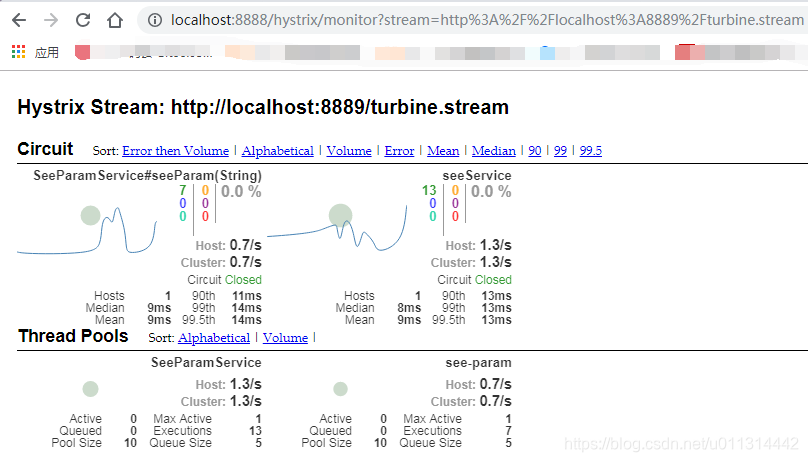
Task: Click the Hystrix Stream page heading
Action: point(263,107)
